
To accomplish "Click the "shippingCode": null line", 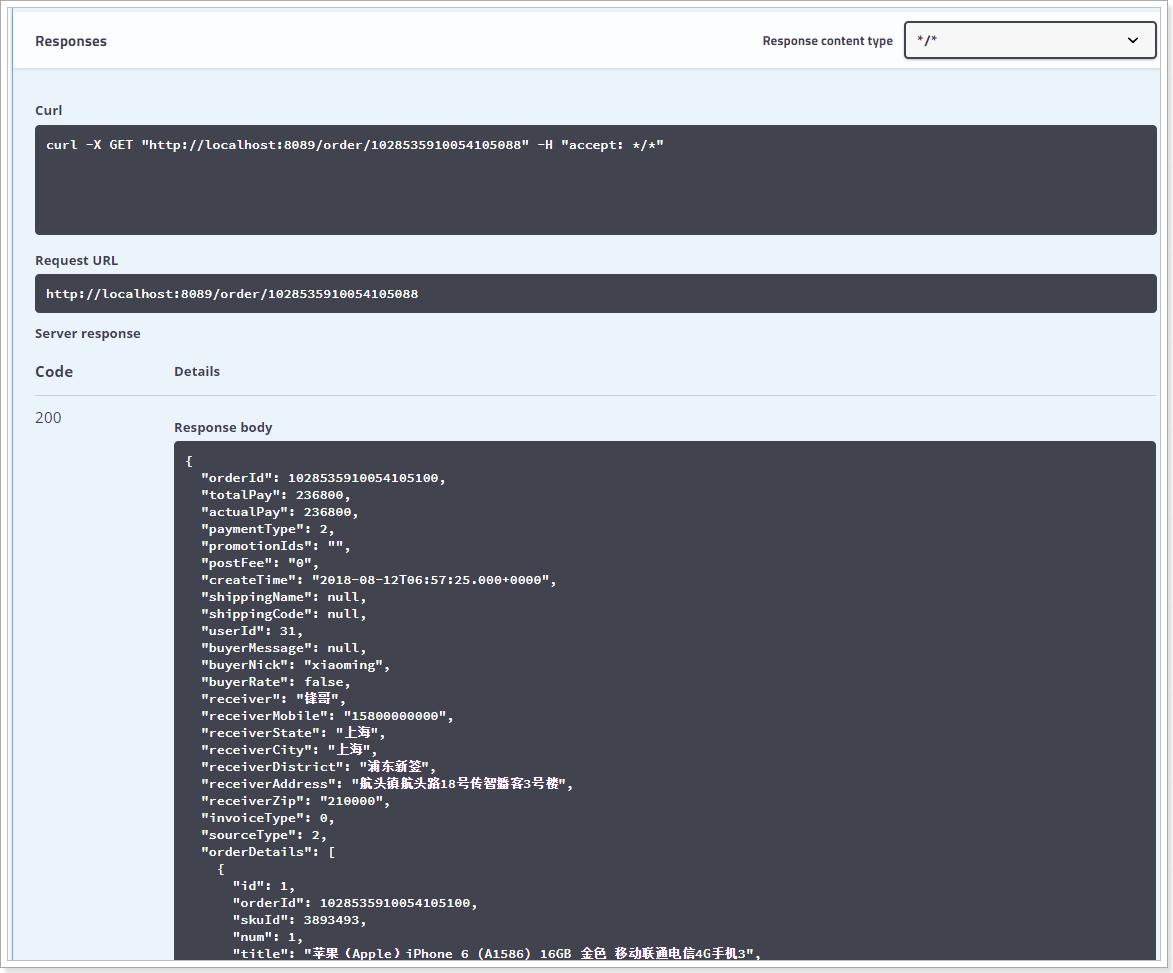I will pos(284,614).
